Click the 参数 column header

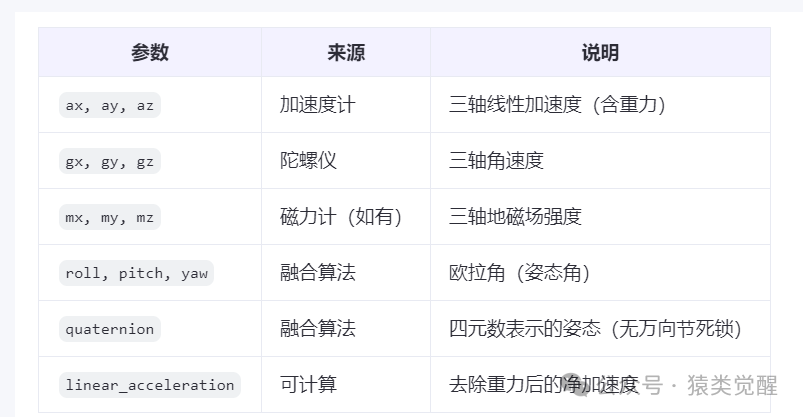tap(150, 52)
